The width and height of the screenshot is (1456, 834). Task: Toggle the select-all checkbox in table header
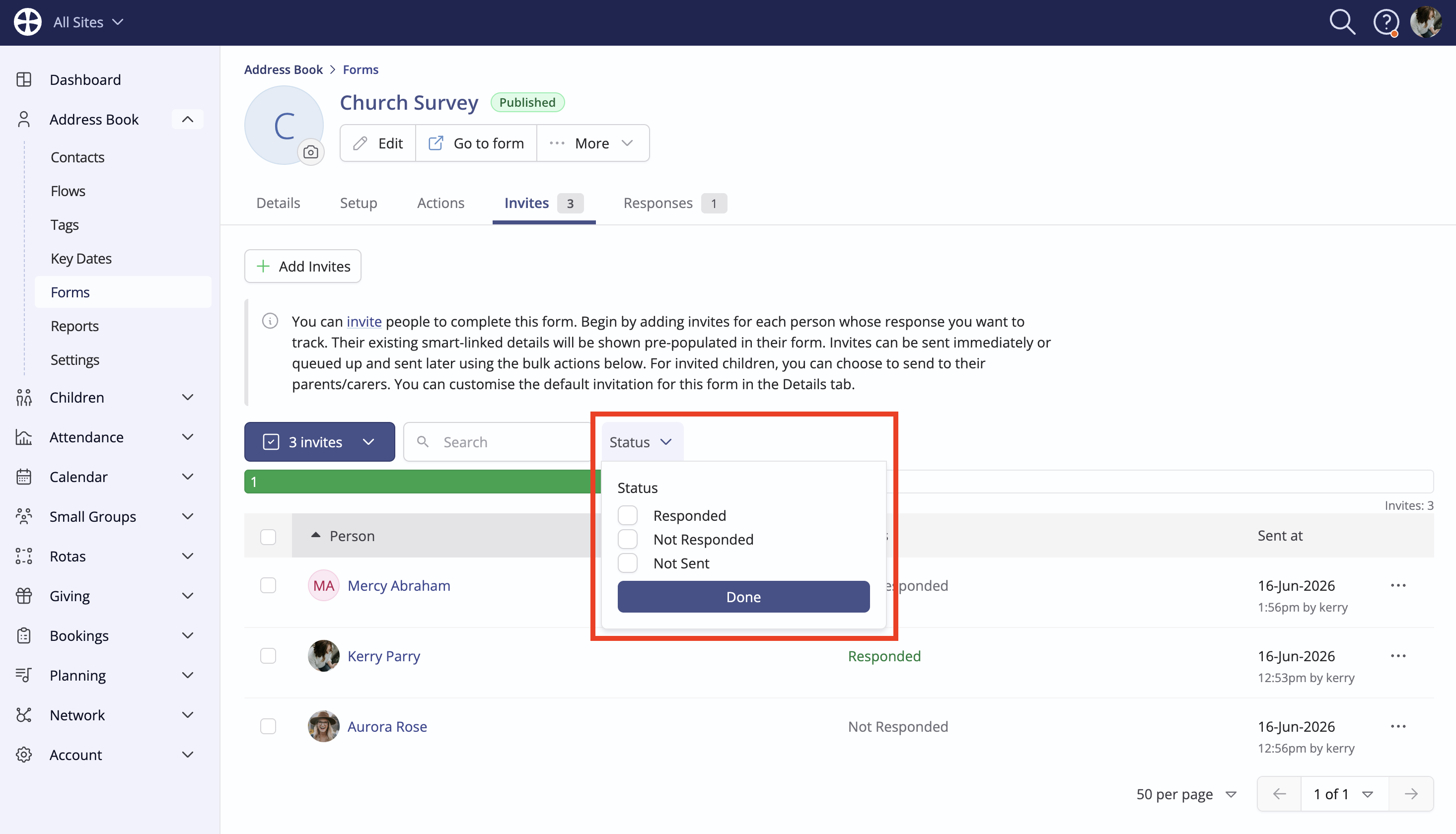[x=268, y=537]
